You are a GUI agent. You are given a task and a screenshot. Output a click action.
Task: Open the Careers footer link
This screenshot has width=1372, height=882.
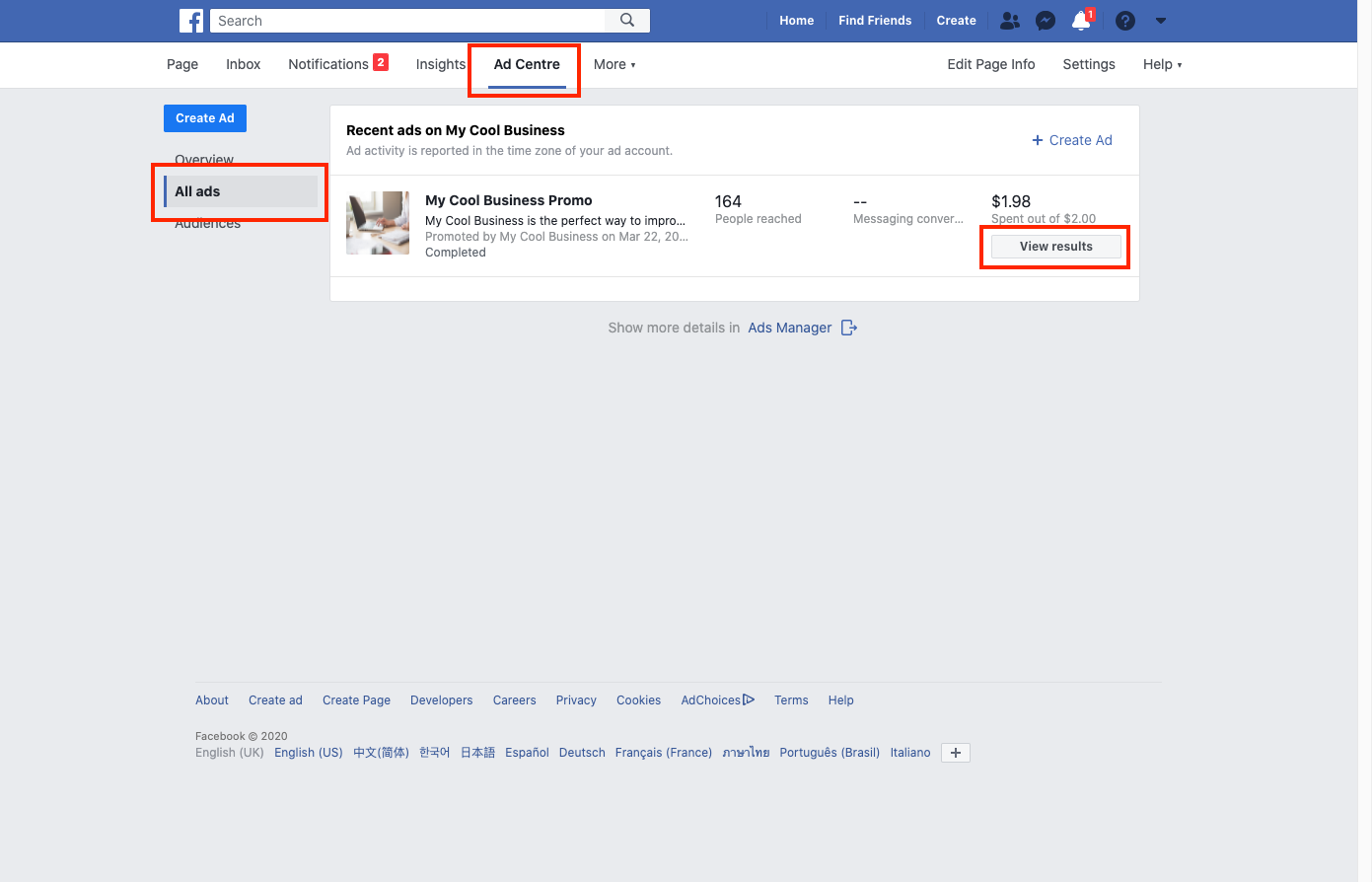click(x=515, y=700)
